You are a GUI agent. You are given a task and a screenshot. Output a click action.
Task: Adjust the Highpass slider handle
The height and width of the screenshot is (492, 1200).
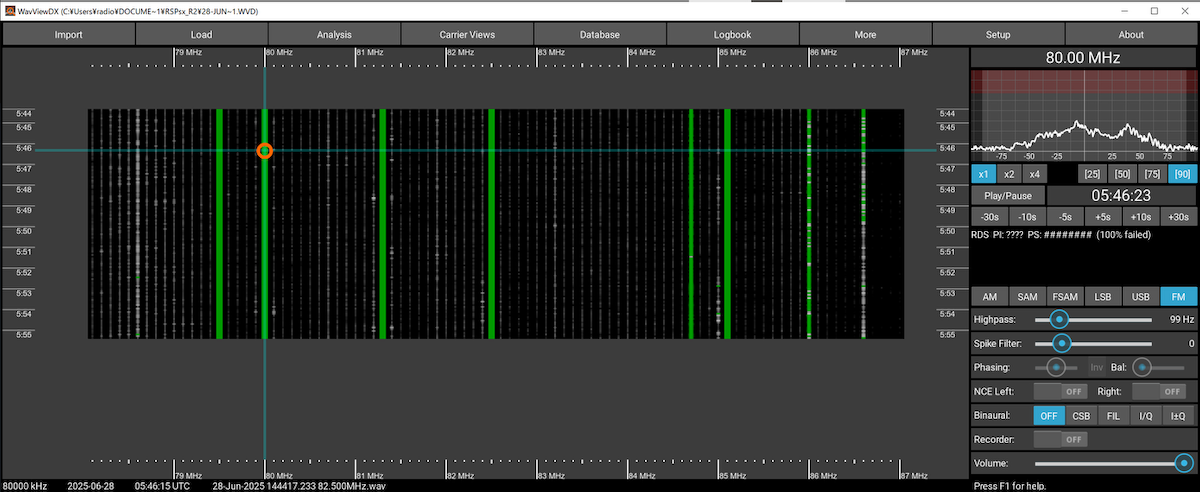[1059, 319]
